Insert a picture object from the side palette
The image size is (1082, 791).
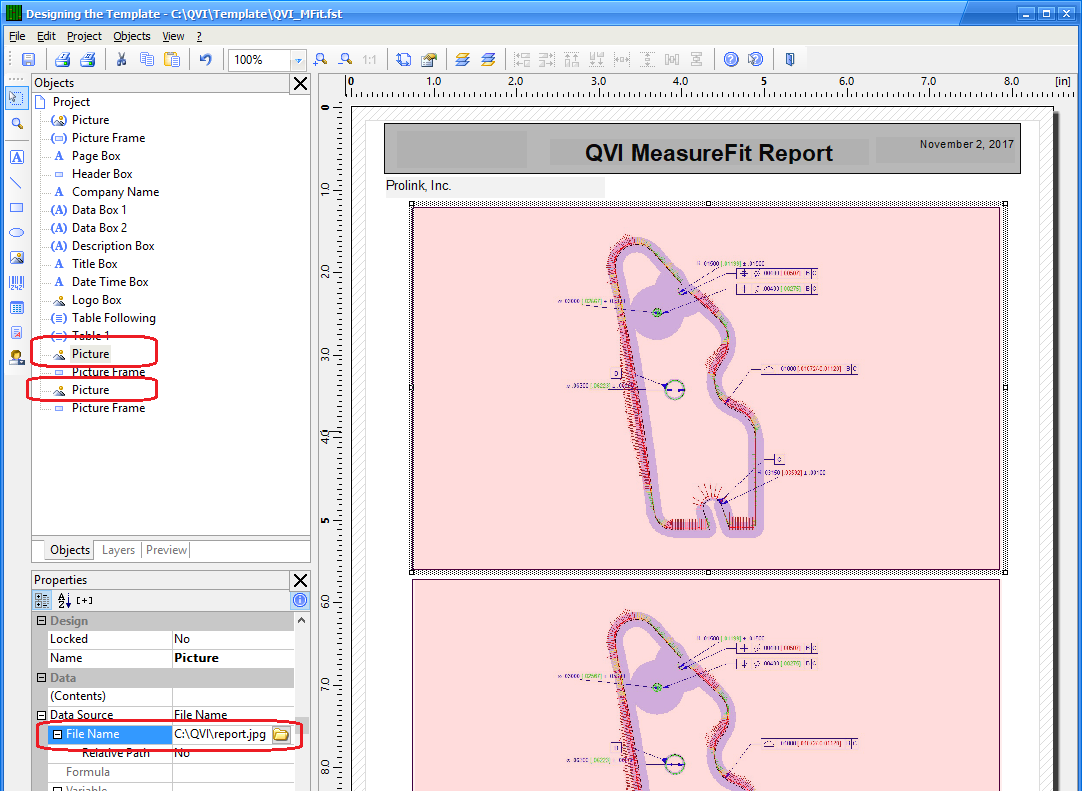coord(17,258)
